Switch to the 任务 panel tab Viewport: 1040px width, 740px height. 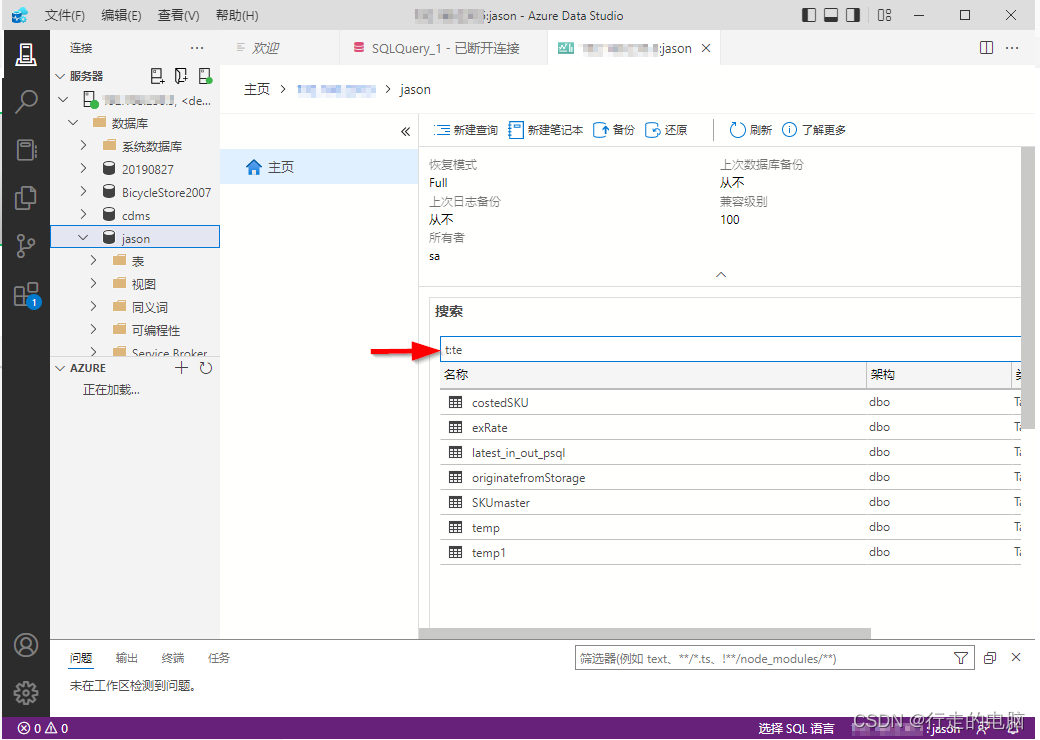click(218, 658)
